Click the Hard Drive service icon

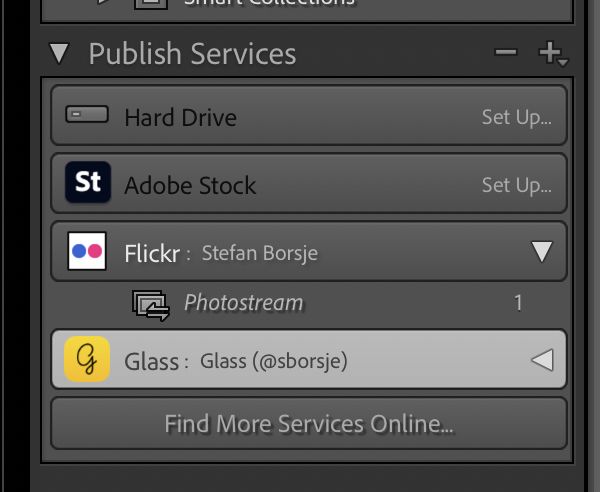87,114
